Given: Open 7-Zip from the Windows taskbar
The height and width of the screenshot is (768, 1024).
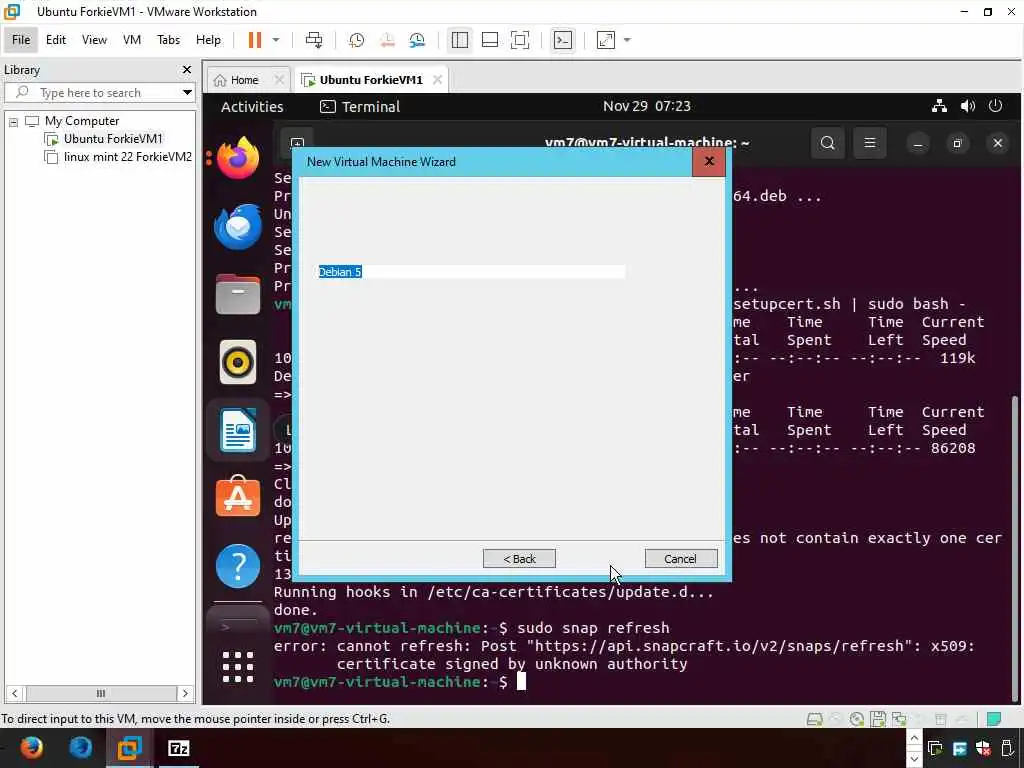Looking at the screenshot, I should point(179,748).
